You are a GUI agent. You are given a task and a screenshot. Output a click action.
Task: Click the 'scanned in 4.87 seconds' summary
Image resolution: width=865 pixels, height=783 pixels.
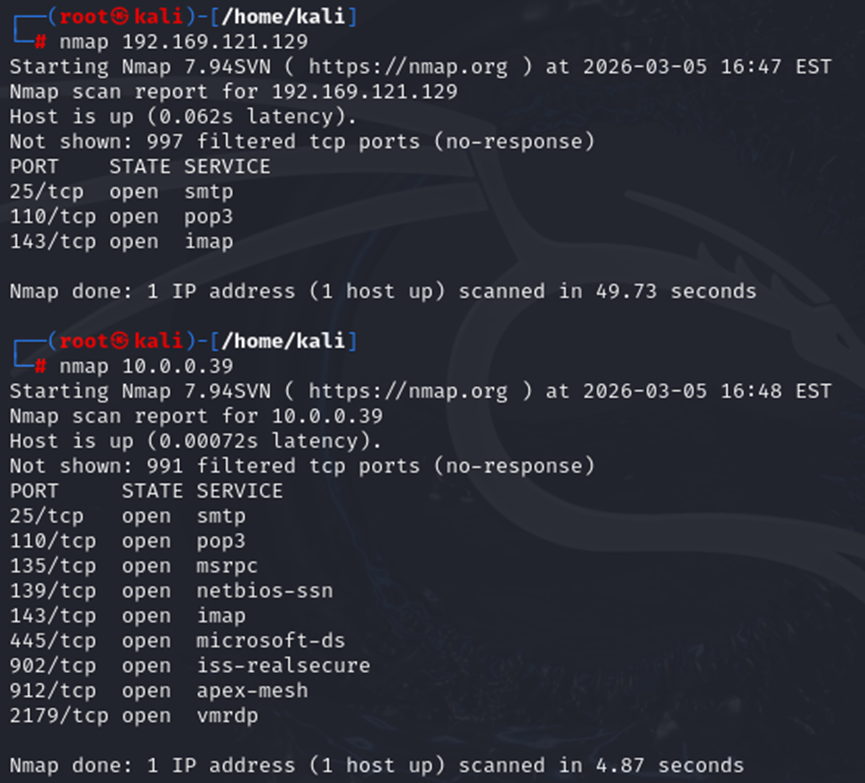[601, 766]
